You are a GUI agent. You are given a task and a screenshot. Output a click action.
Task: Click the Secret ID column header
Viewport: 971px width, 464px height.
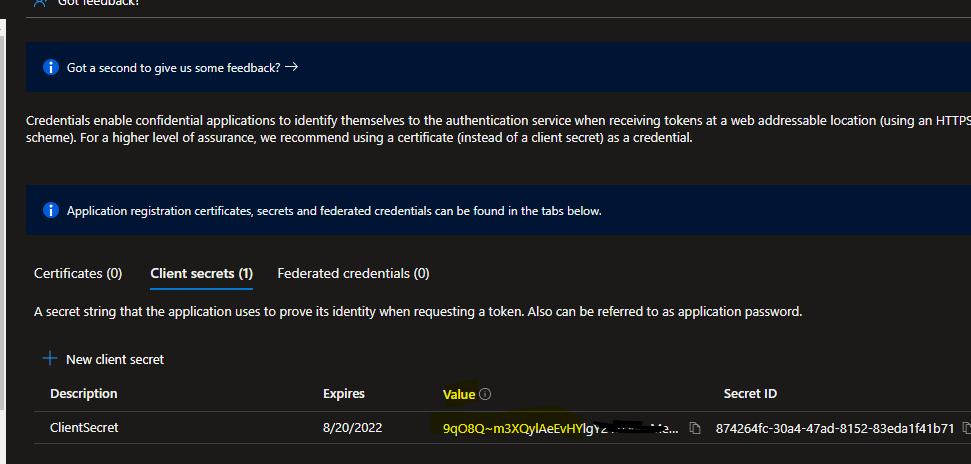tap(750, 394)
